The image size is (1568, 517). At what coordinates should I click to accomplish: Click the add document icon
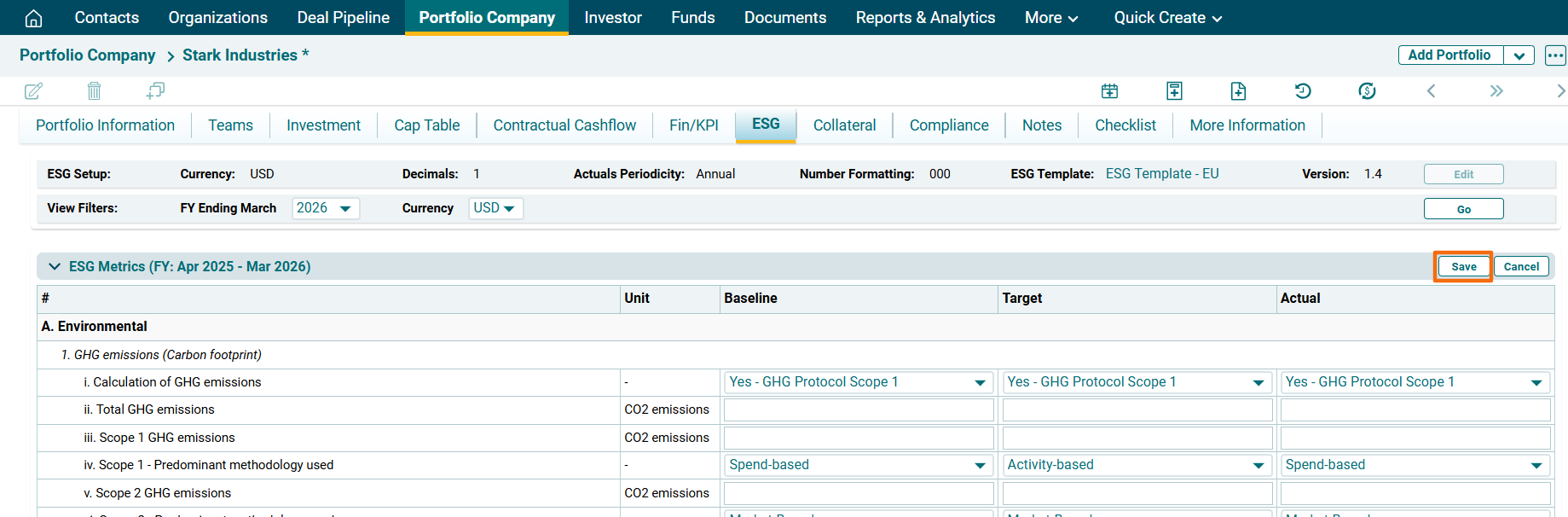1238,91
